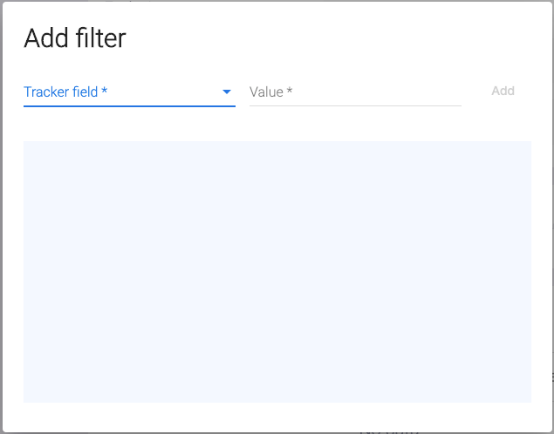Click the Add filter dialog title

[x=75, y=38]
